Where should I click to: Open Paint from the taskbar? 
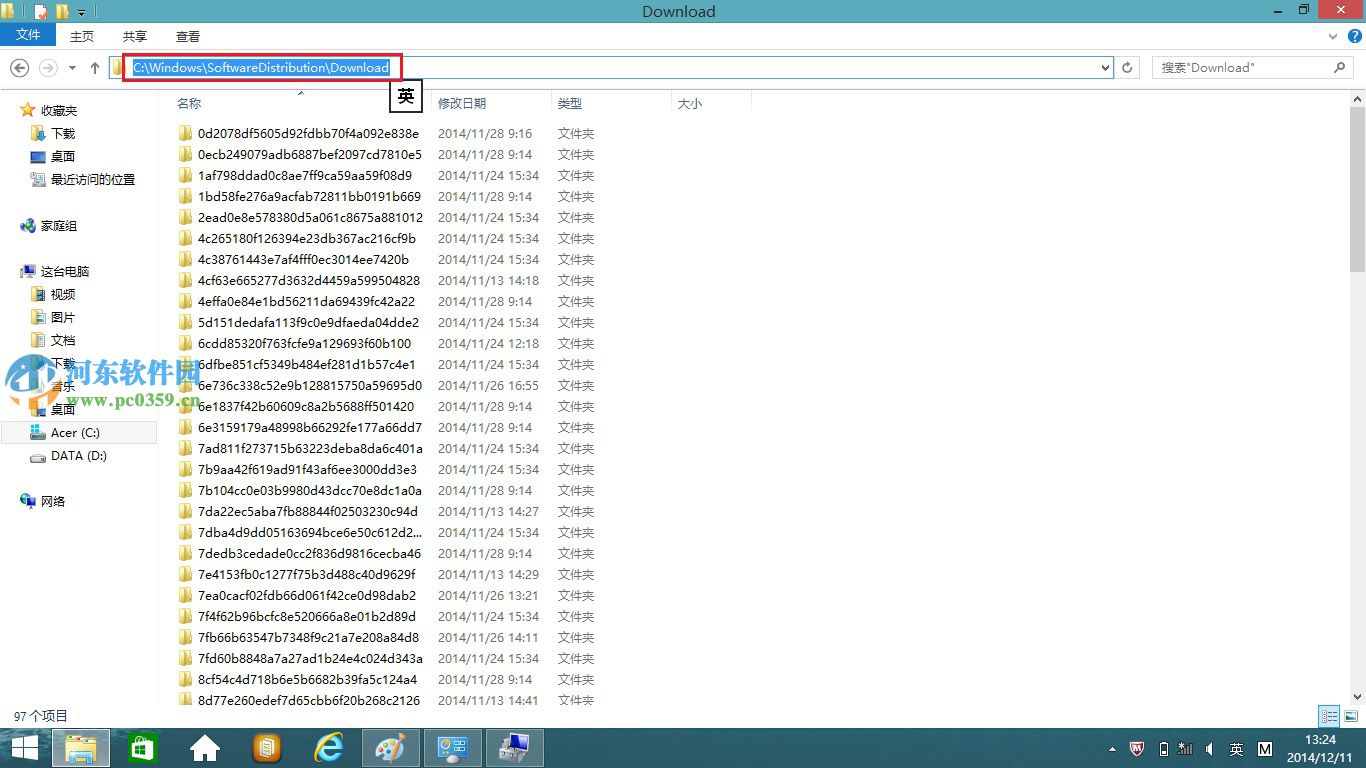point(390,747)
